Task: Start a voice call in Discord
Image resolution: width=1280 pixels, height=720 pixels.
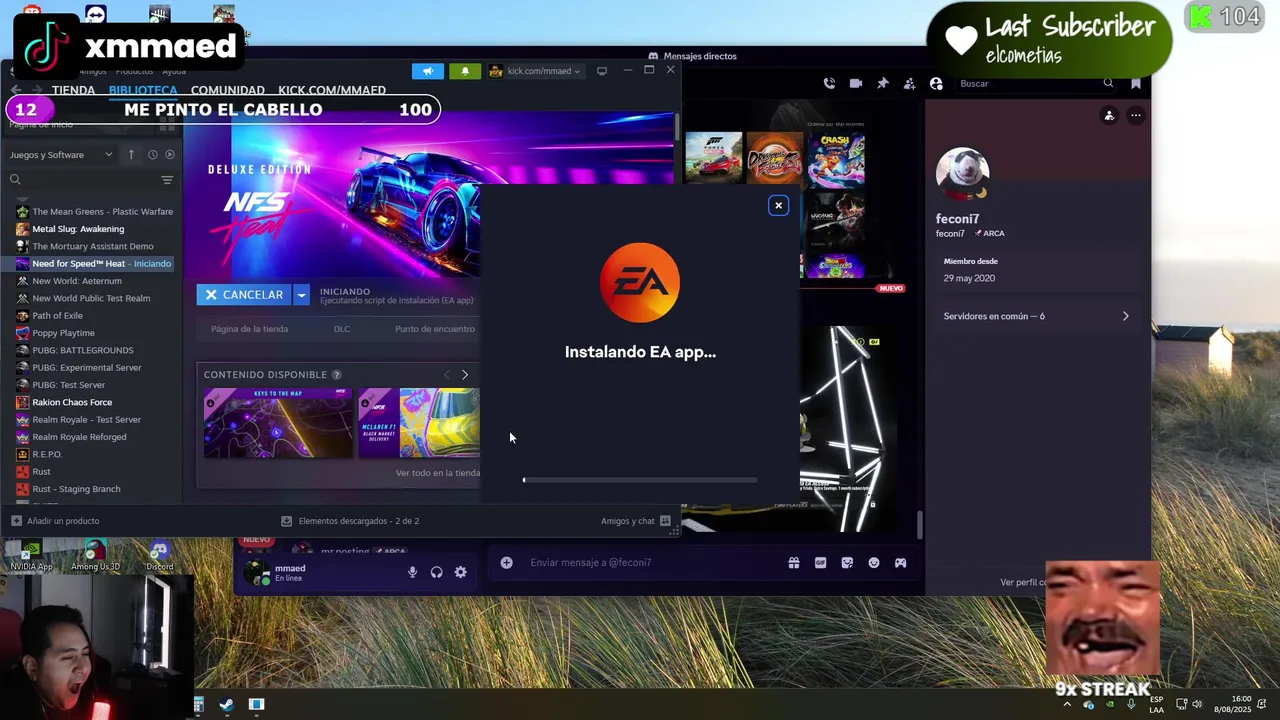Action: [x=829, y=84]
